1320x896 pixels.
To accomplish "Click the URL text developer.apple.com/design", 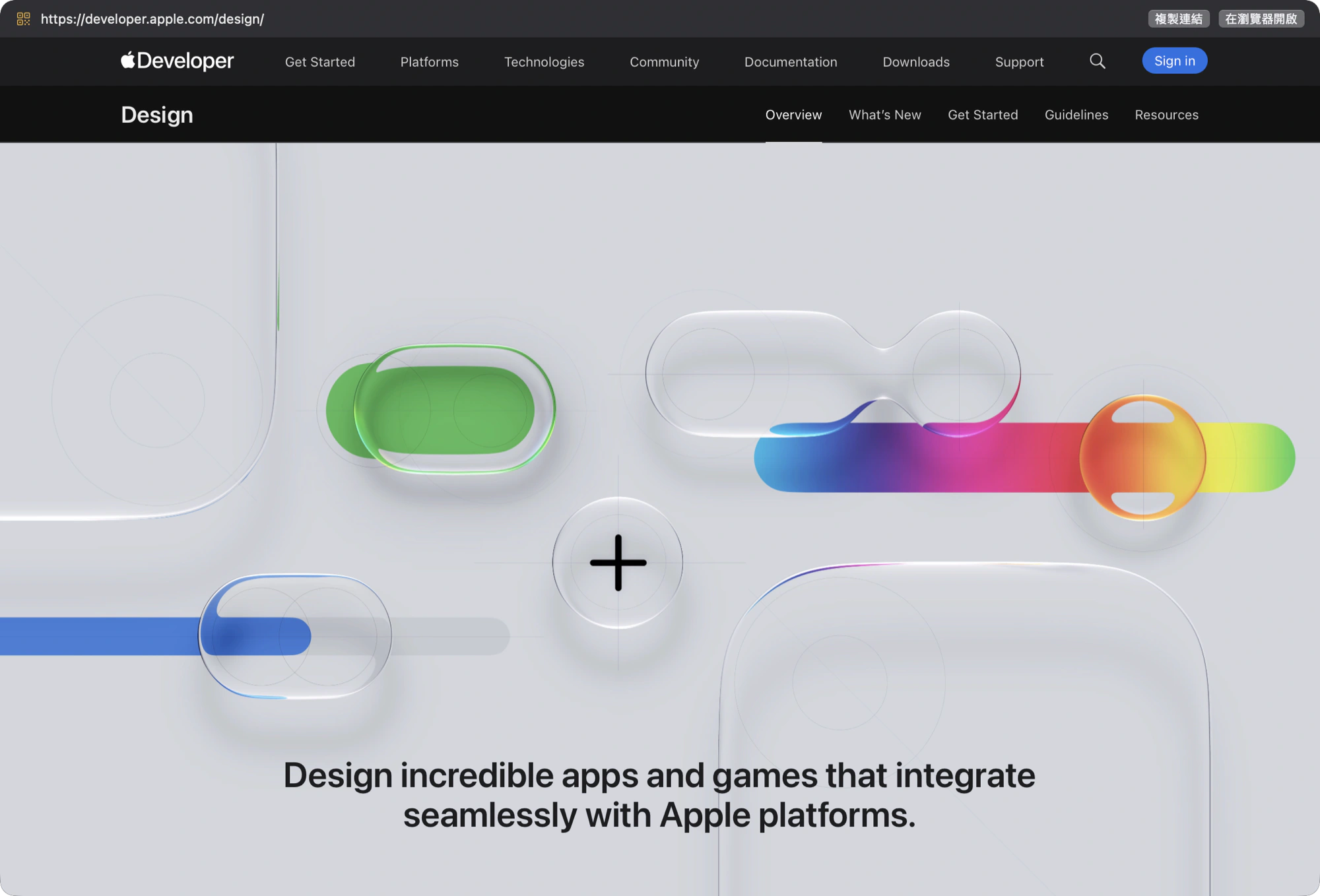I will 152,18.
